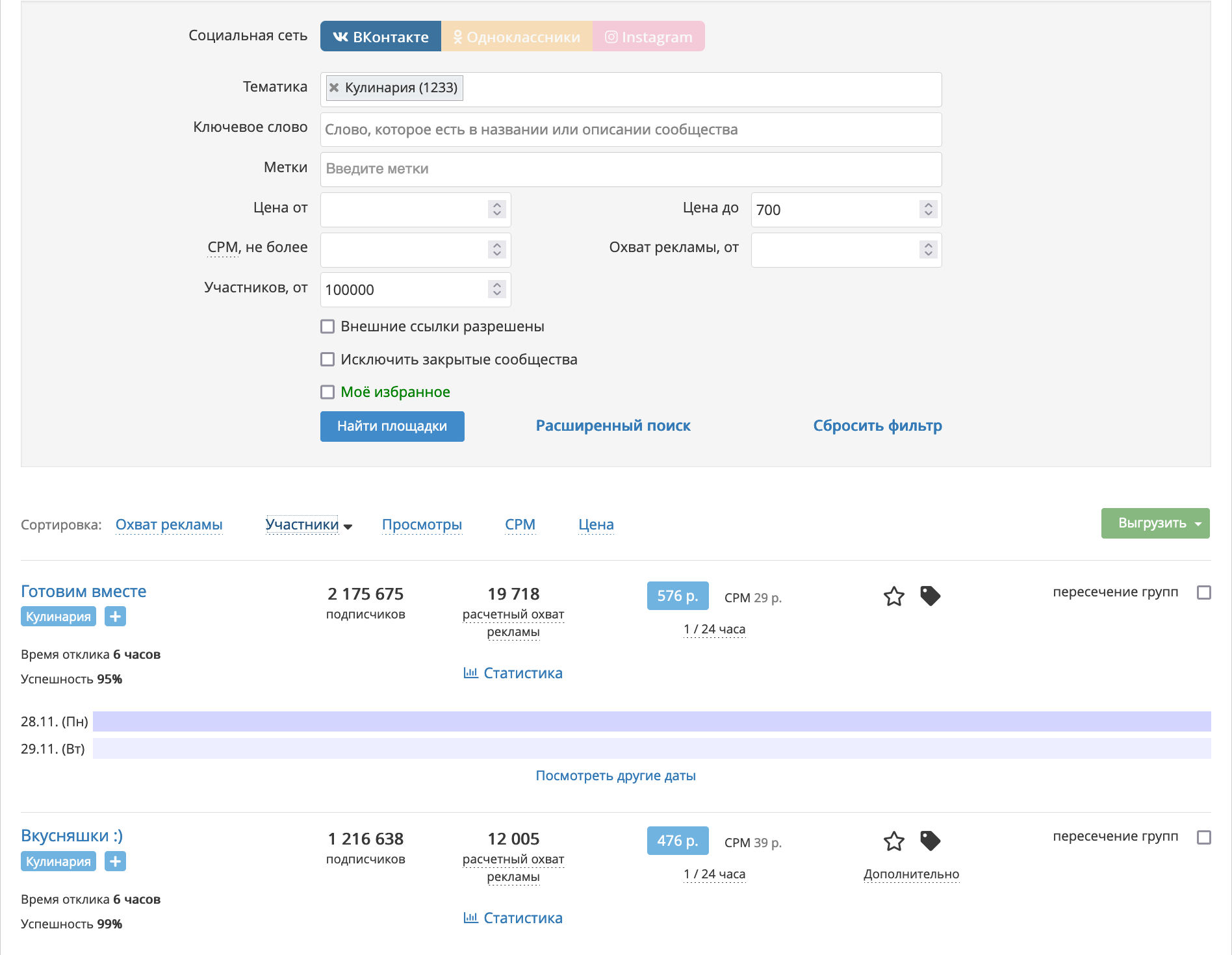Open the Выгрузить dropdown
The image size is (1232, 955).
point(1155,524)
